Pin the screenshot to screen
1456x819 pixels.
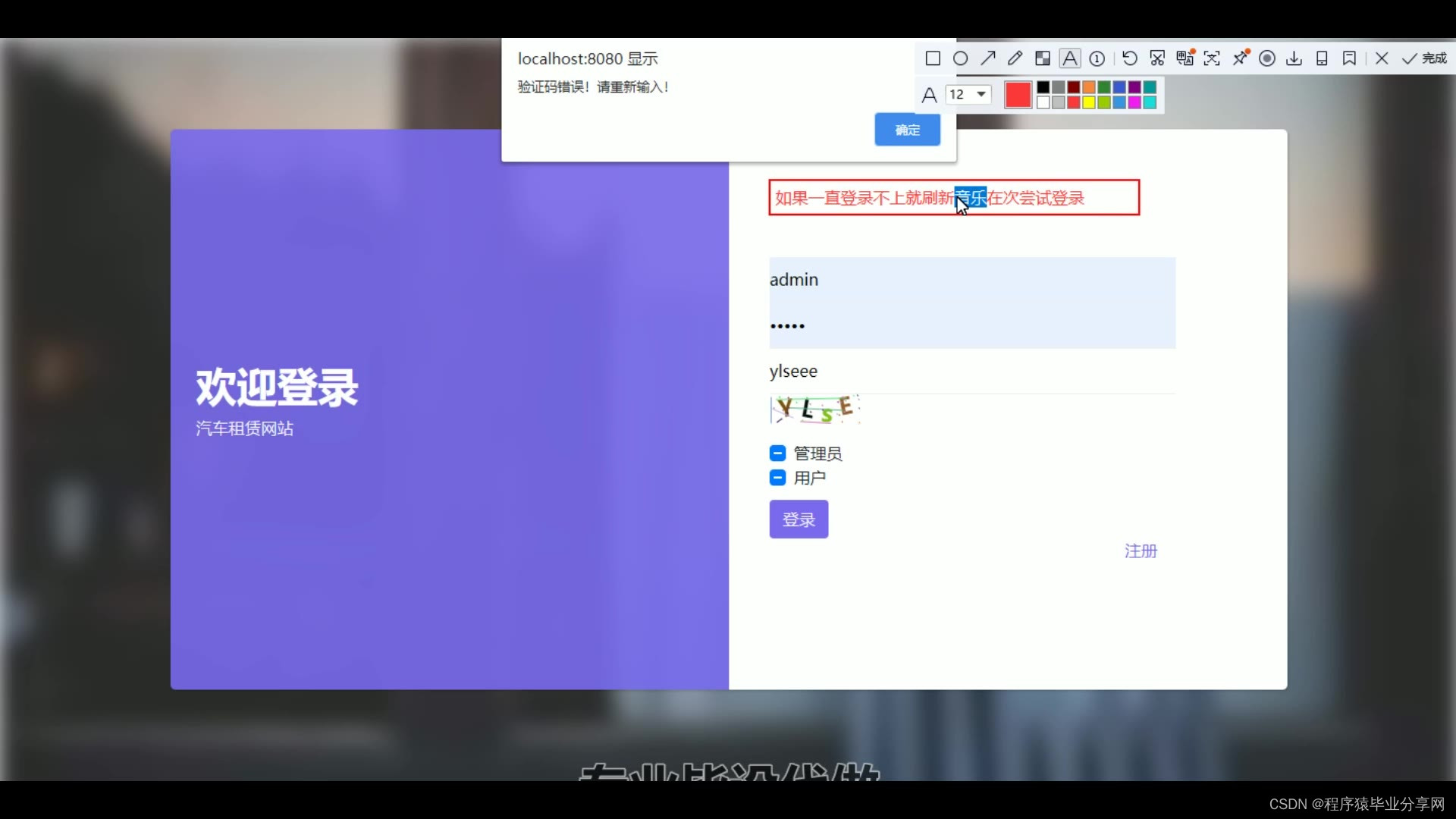click(1240, 58)
